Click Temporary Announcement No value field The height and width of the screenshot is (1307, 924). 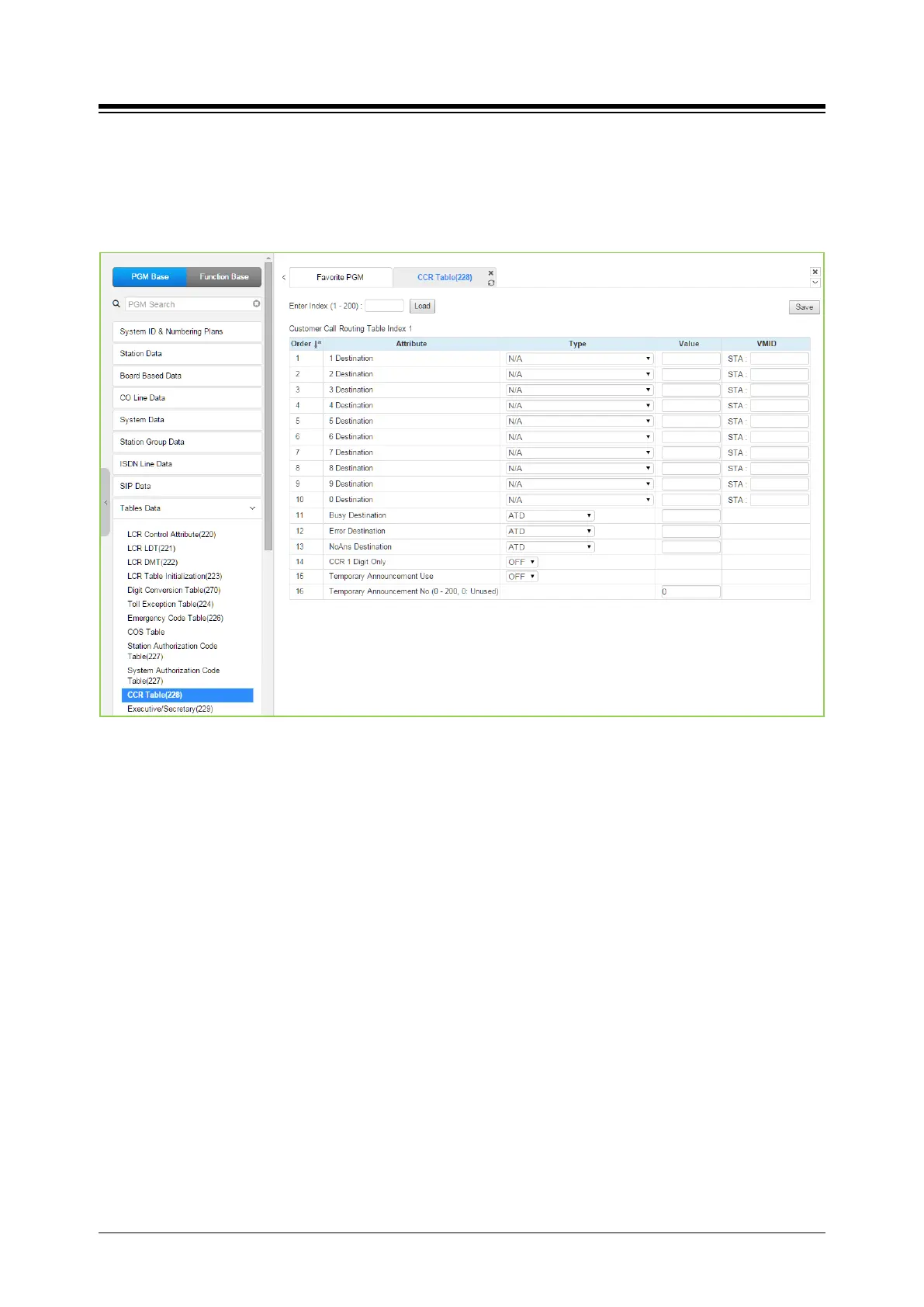(690, 591)
